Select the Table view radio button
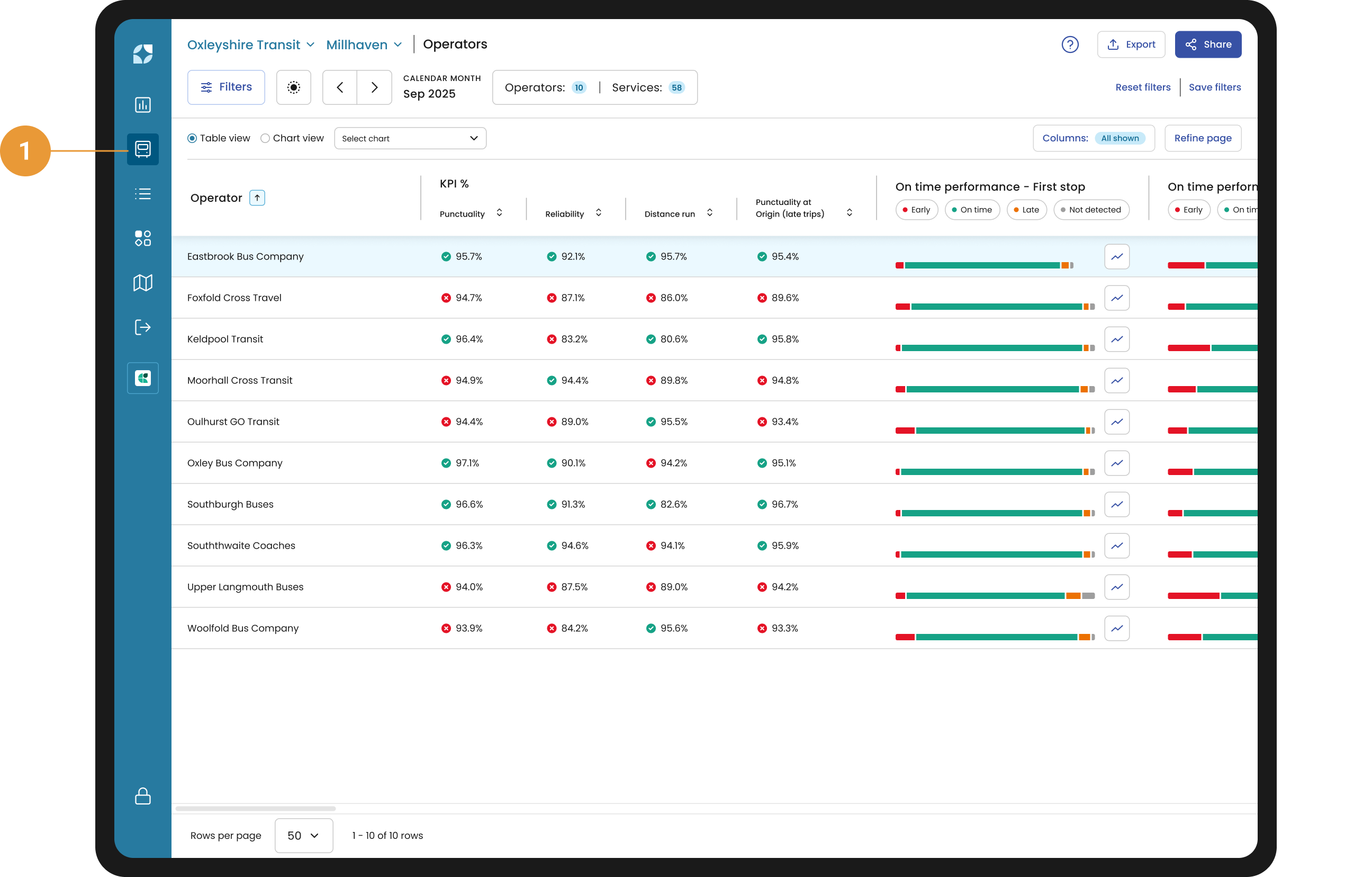 coord(192,138)
